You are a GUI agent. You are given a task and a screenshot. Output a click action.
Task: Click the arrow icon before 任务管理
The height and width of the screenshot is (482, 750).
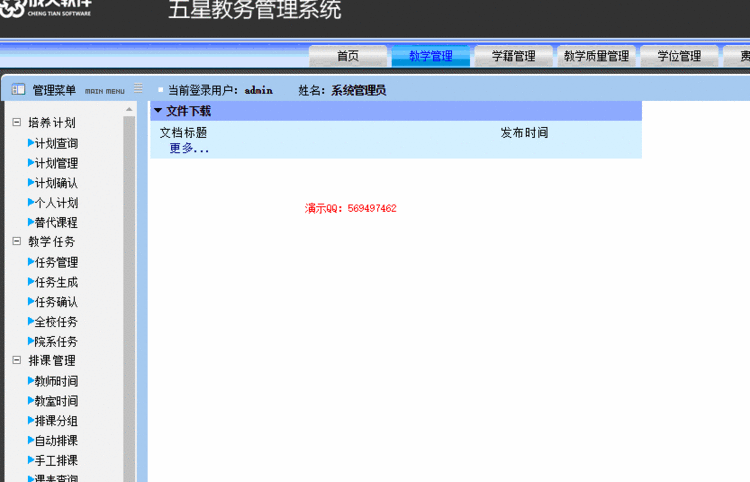31,262
